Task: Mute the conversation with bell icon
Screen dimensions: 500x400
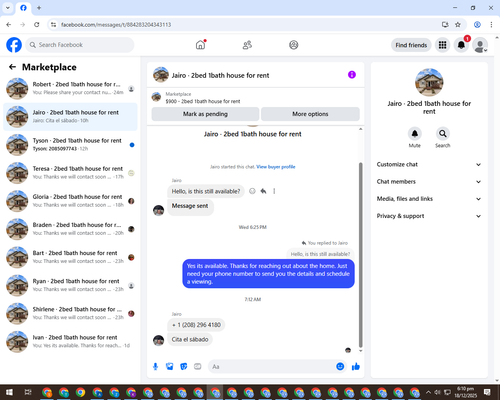Action: (415, 134)
